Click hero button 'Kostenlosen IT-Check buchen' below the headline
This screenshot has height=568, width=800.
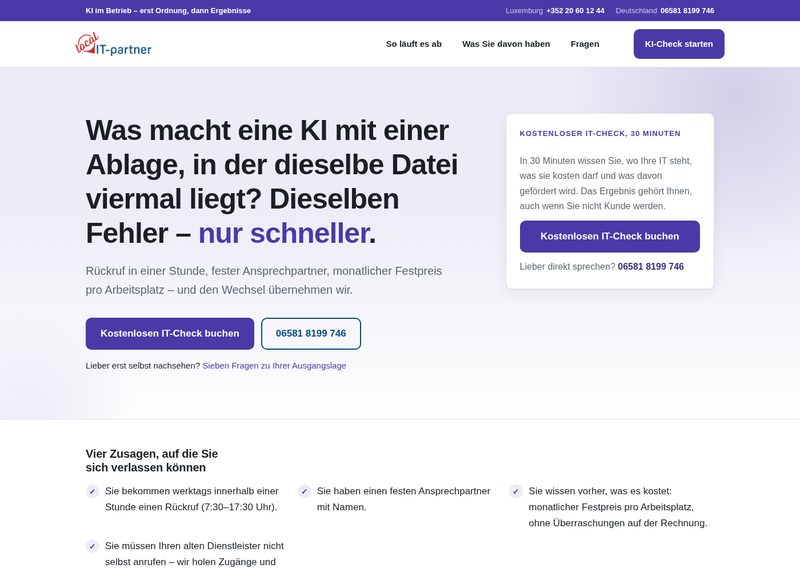(170, 334)
